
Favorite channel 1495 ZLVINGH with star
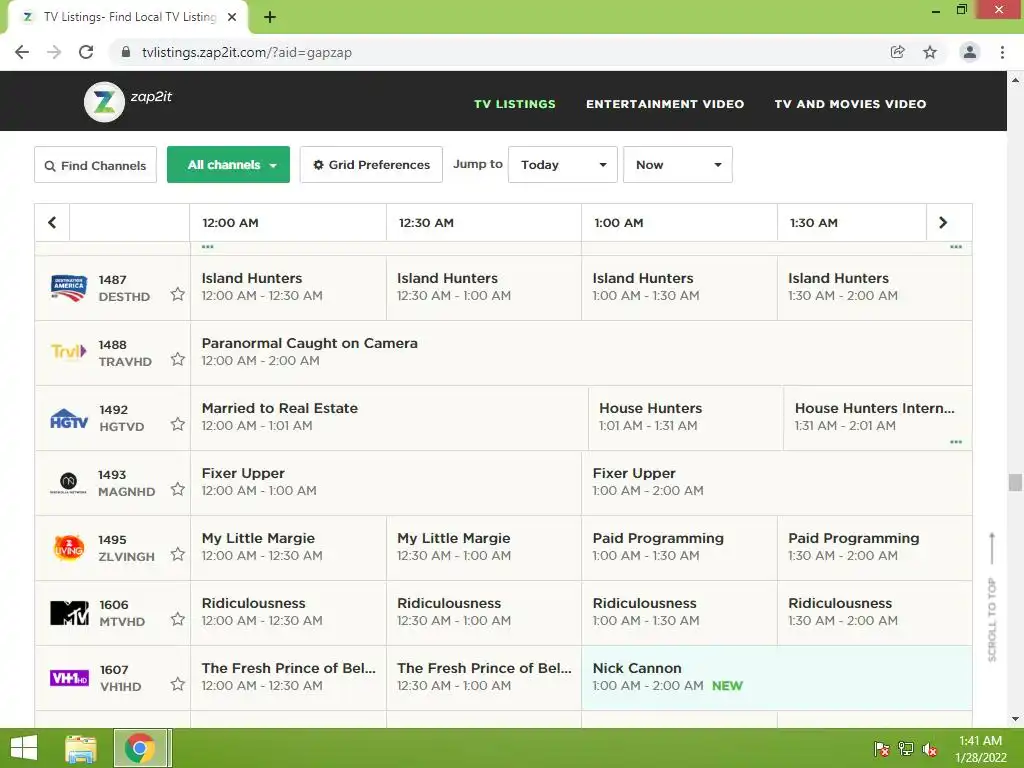pos(178,554)
